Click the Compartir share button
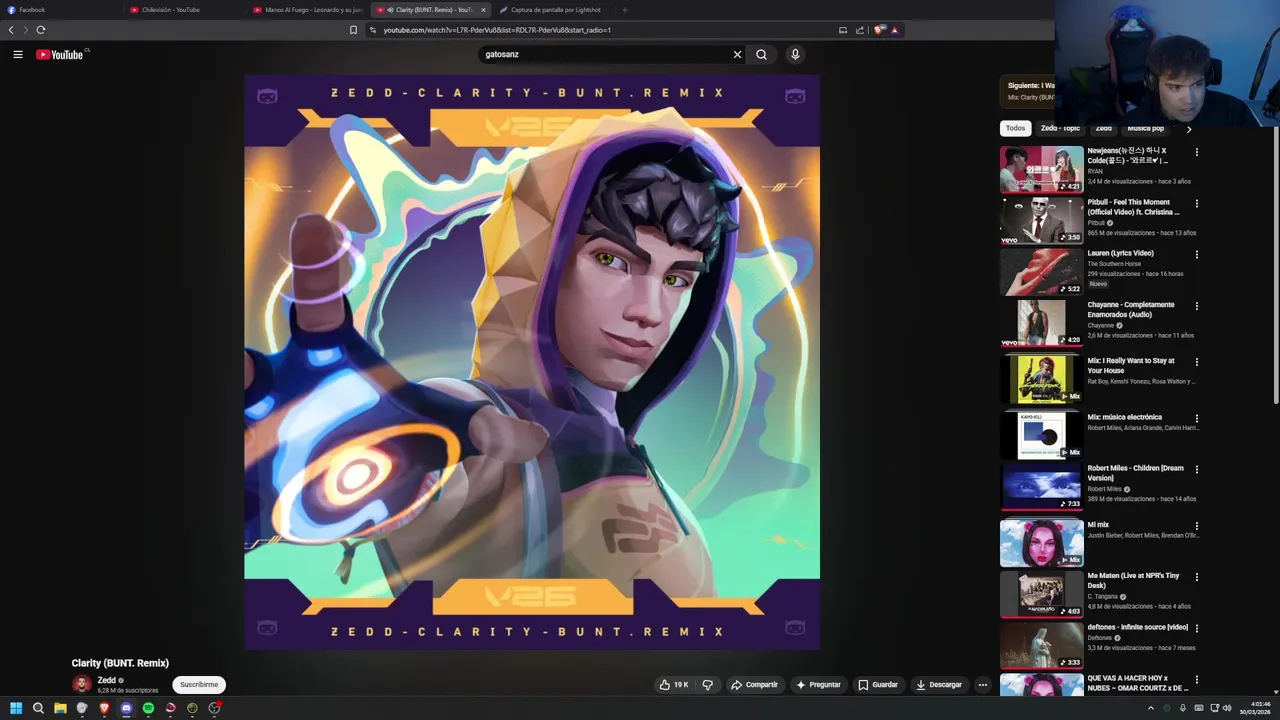Screen dimensions: 1280x720 [754, 685]
